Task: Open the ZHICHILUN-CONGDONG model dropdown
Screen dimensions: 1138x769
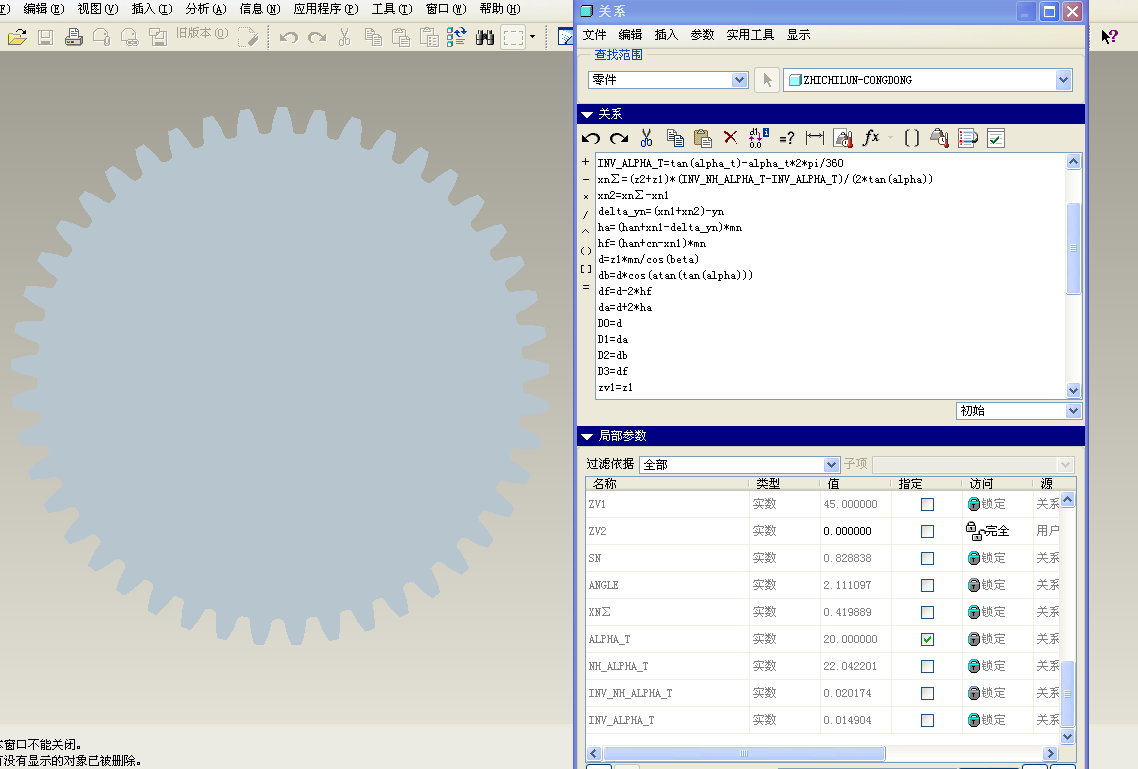Action: point(1063,80)
